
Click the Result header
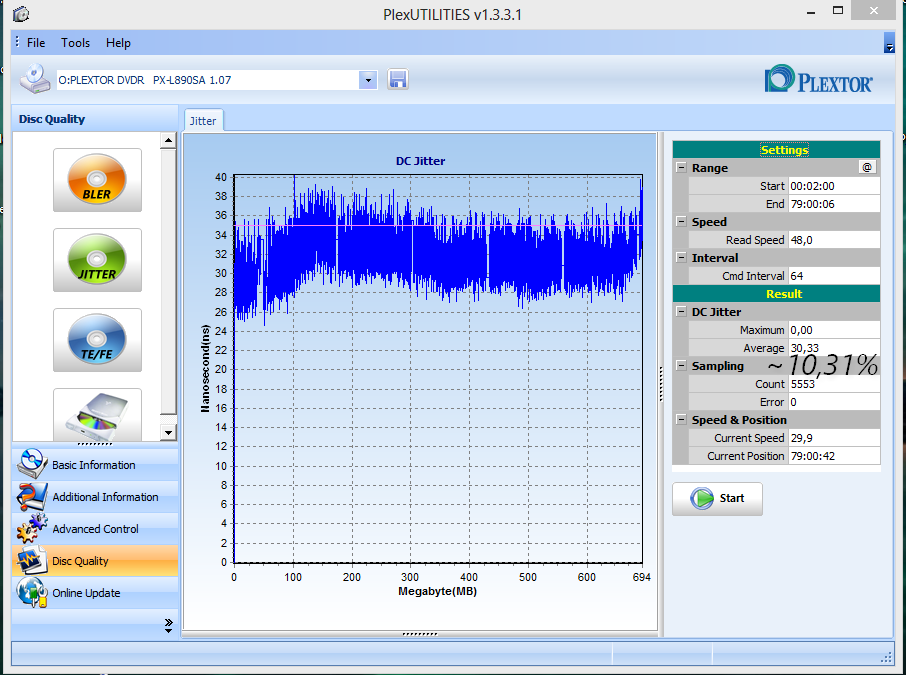tap(776, 294)
